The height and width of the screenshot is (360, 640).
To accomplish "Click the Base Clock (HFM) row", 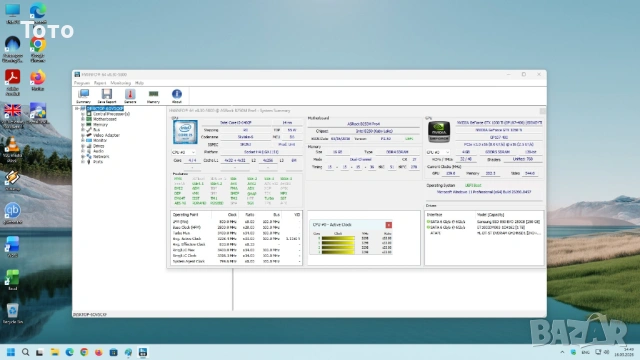I will pos(236,227).
